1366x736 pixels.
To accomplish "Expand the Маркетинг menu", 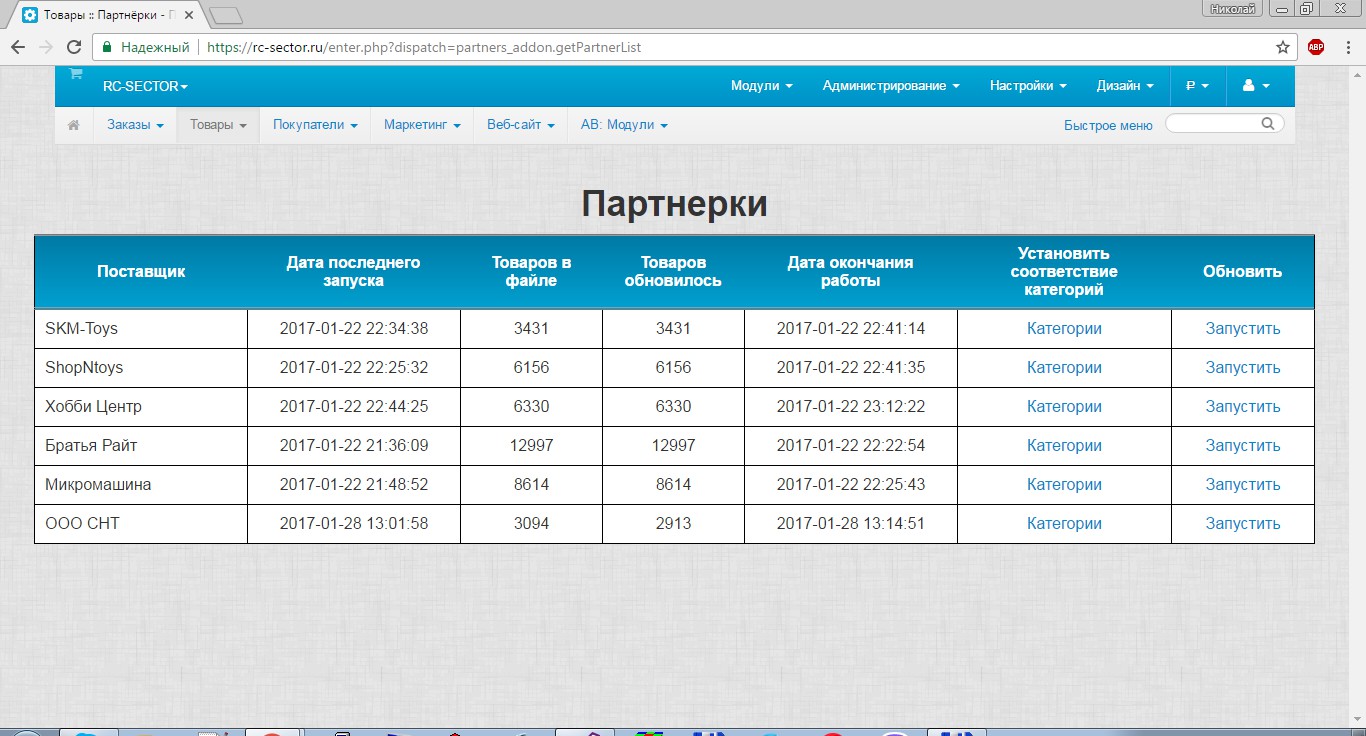I will [422, 125].
